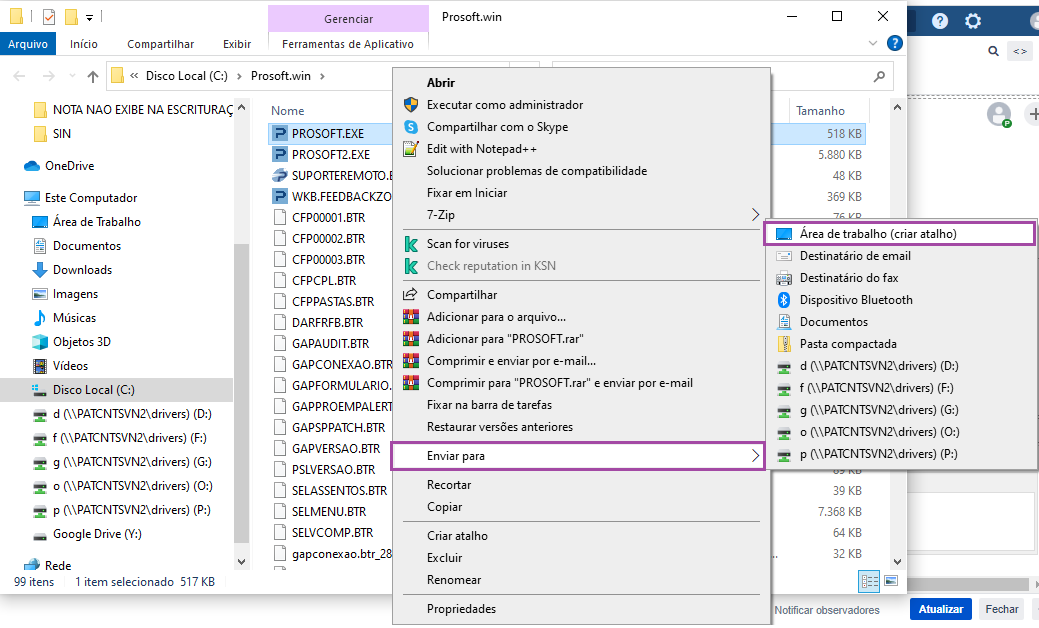Select Este Computador in navigation pane

point(91,197)
